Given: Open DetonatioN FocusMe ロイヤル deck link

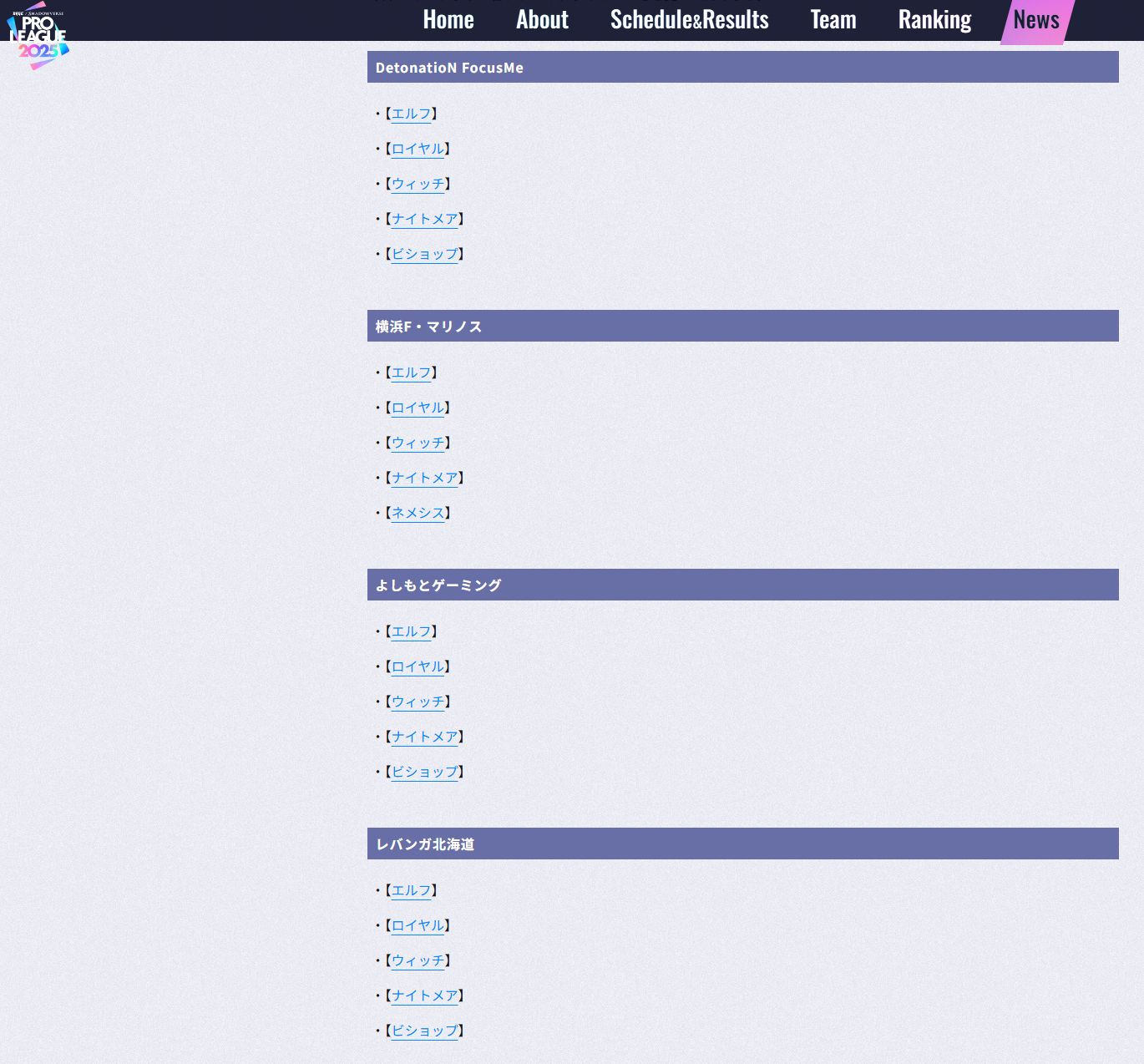Looking at the screenshot, I should point(418,149).
